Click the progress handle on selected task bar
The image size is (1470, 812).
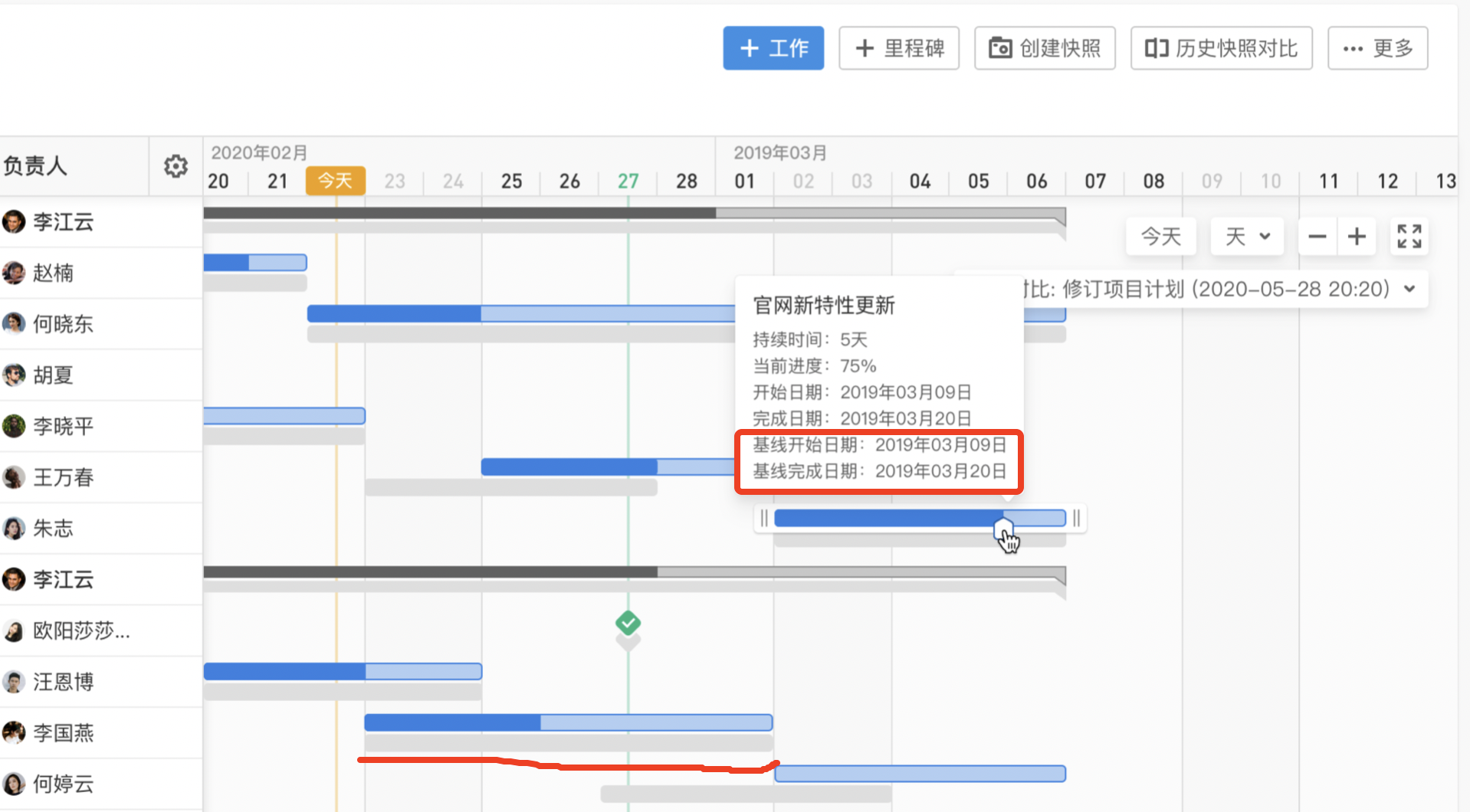click(x=1003, y=529)
